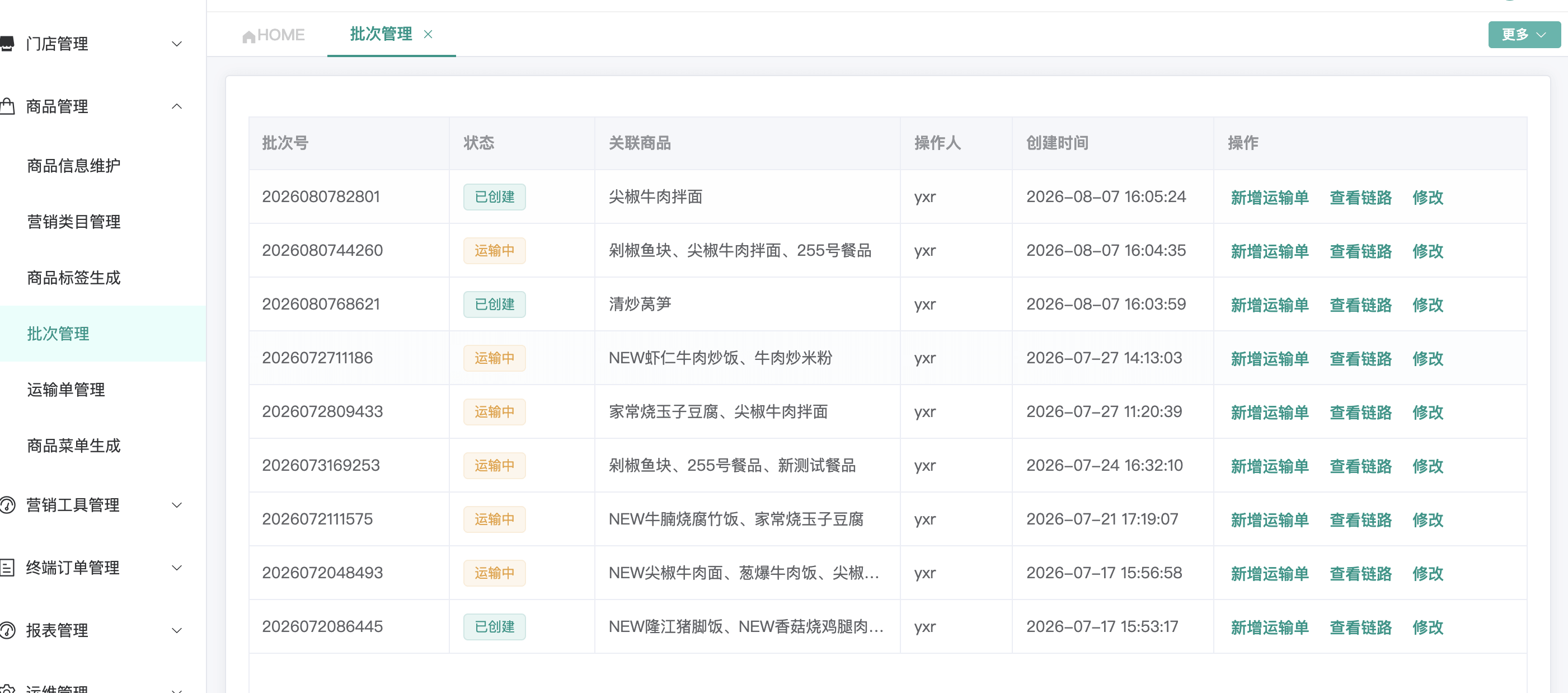Expand the 报表管理 chevron

click(x=176, y=630)
